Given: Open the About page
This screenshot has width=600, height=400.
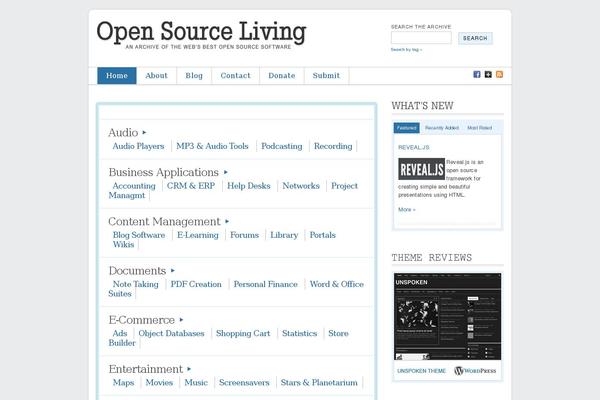Looking at the screenshot, I should click(x=157, y=75).
